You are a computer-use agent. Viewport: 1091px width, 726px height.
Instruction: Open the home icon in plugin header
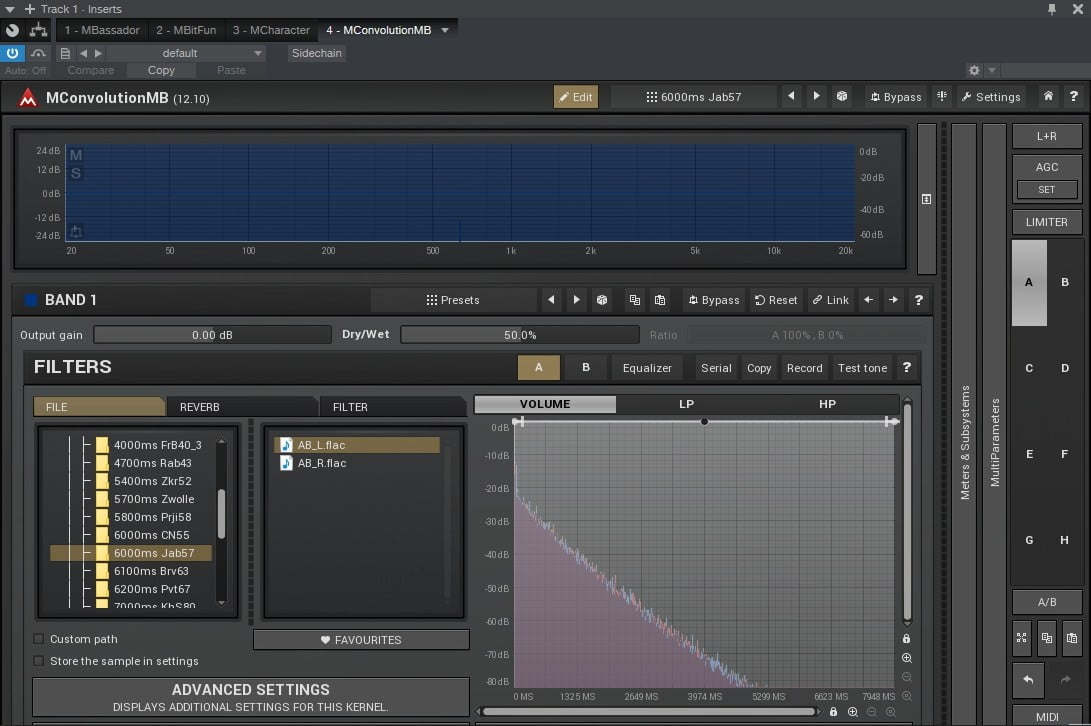[1048, 96]
